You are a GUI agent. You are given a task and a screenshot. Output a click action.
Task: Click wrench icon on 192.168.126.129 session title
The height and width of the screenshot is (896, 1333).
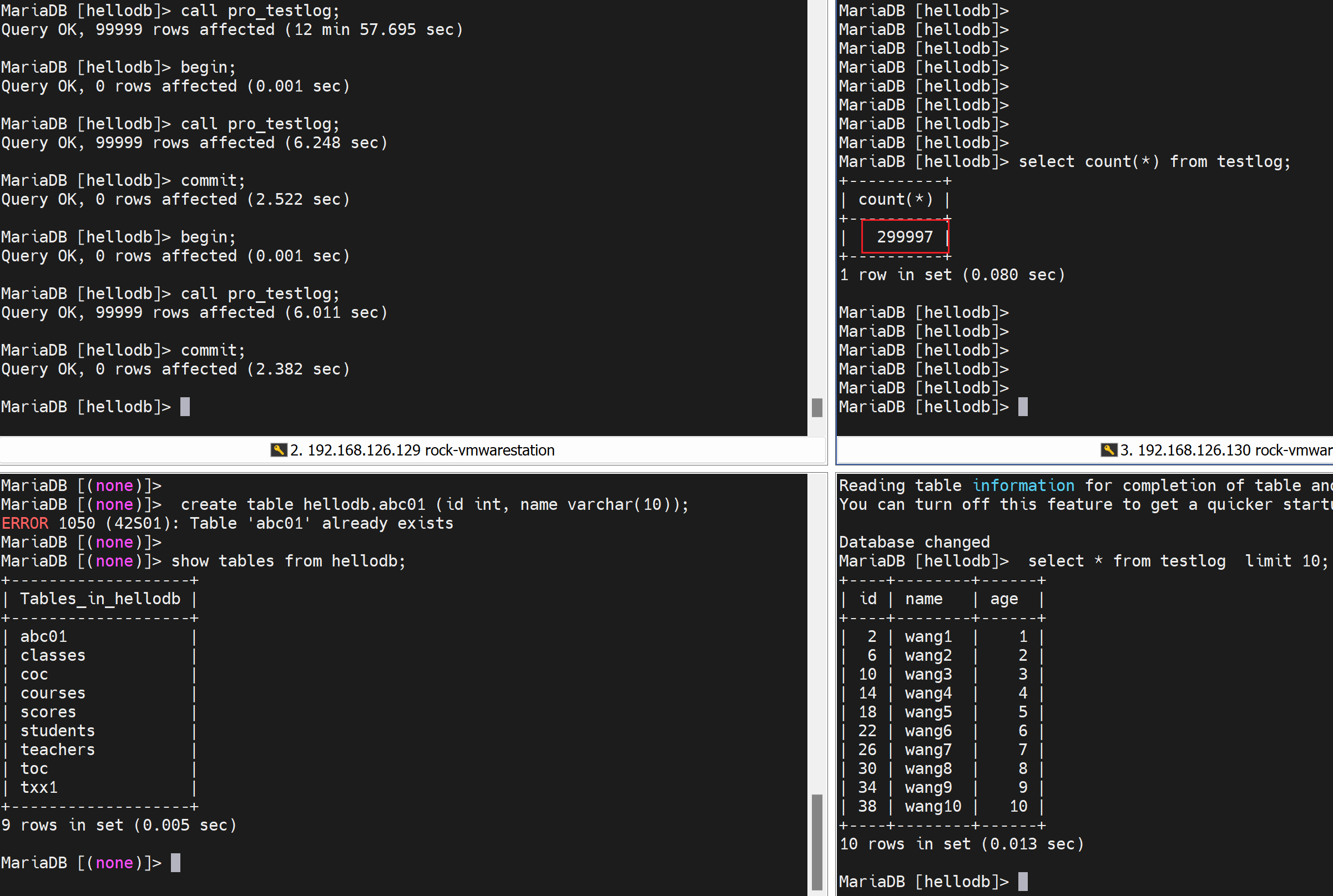[279, 450]
